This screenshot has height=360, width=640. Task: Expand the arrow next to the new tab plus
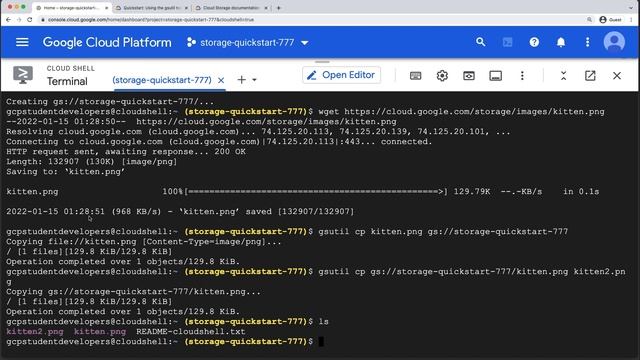coord(254,80)
